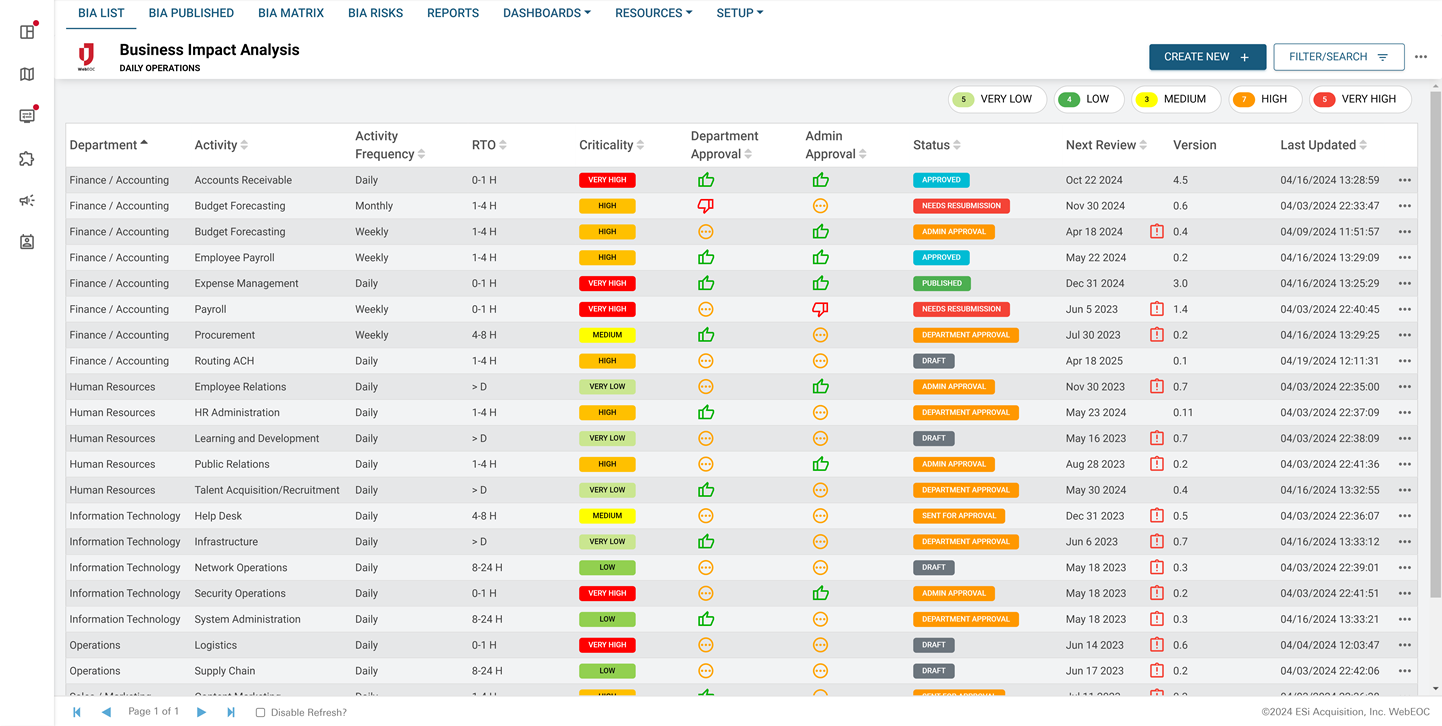Viewport: 1442px width, 726px height.
Task: Click thumbs-down department approval for Budget Forecasting Monthly
Action: click(705, 206)
